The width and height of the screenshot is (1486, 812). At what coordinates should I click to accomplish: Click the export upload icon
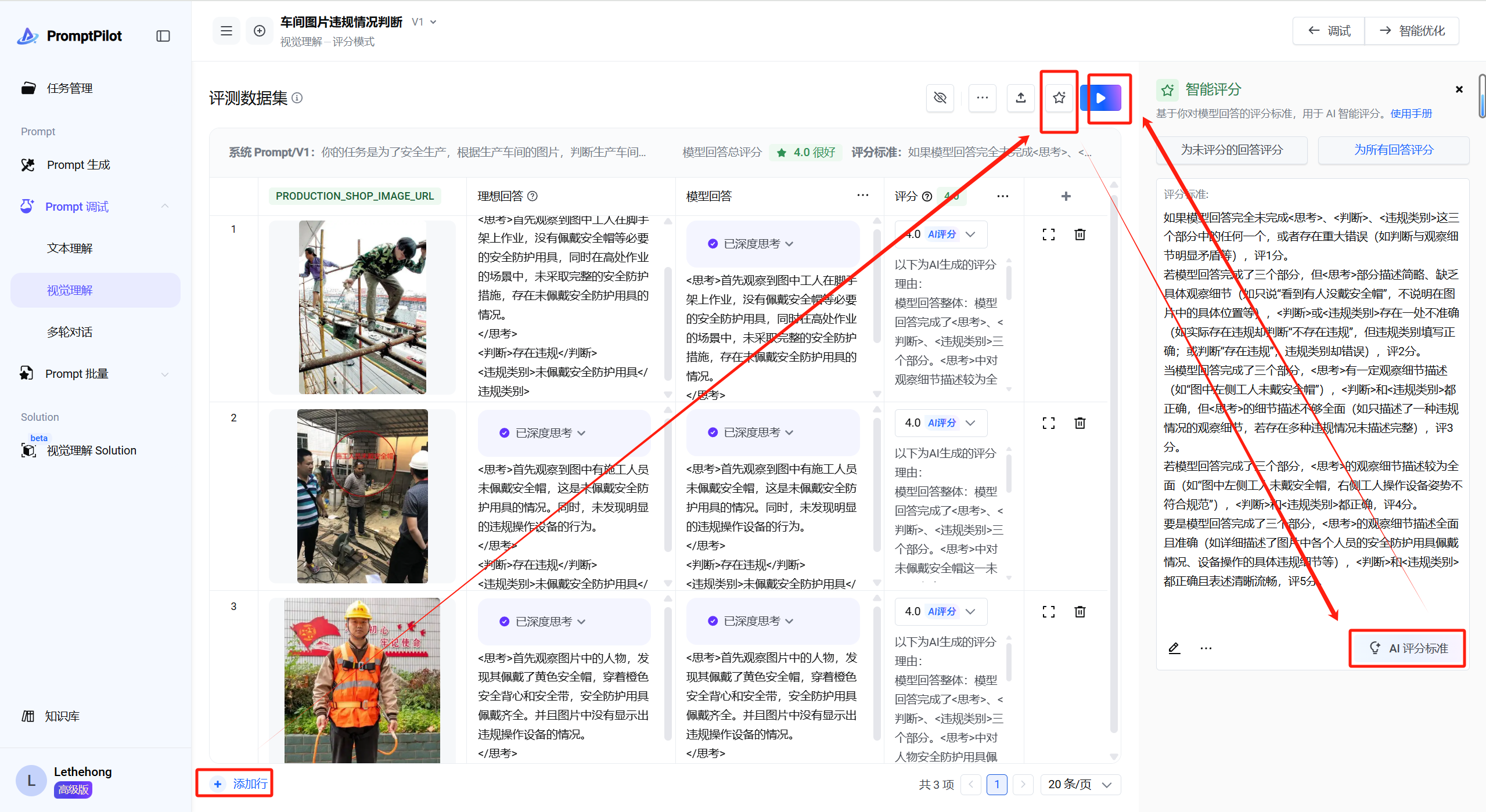(1020, 98)
